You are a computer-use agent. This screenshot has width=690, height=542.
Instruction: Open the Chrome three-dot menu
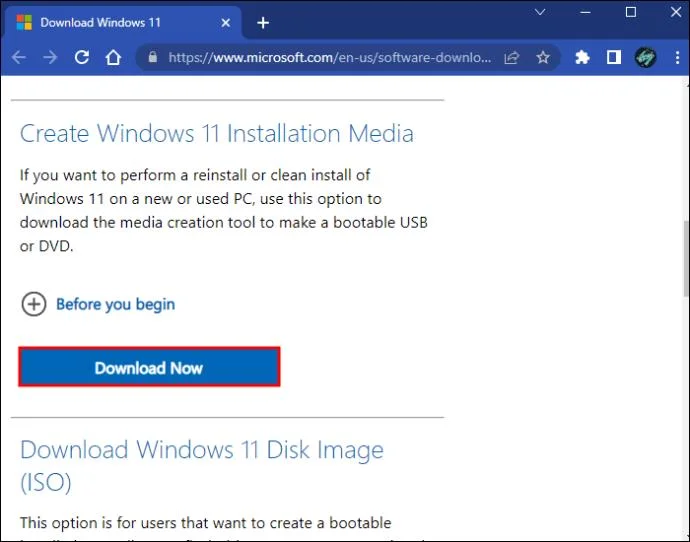click(677, 58)
